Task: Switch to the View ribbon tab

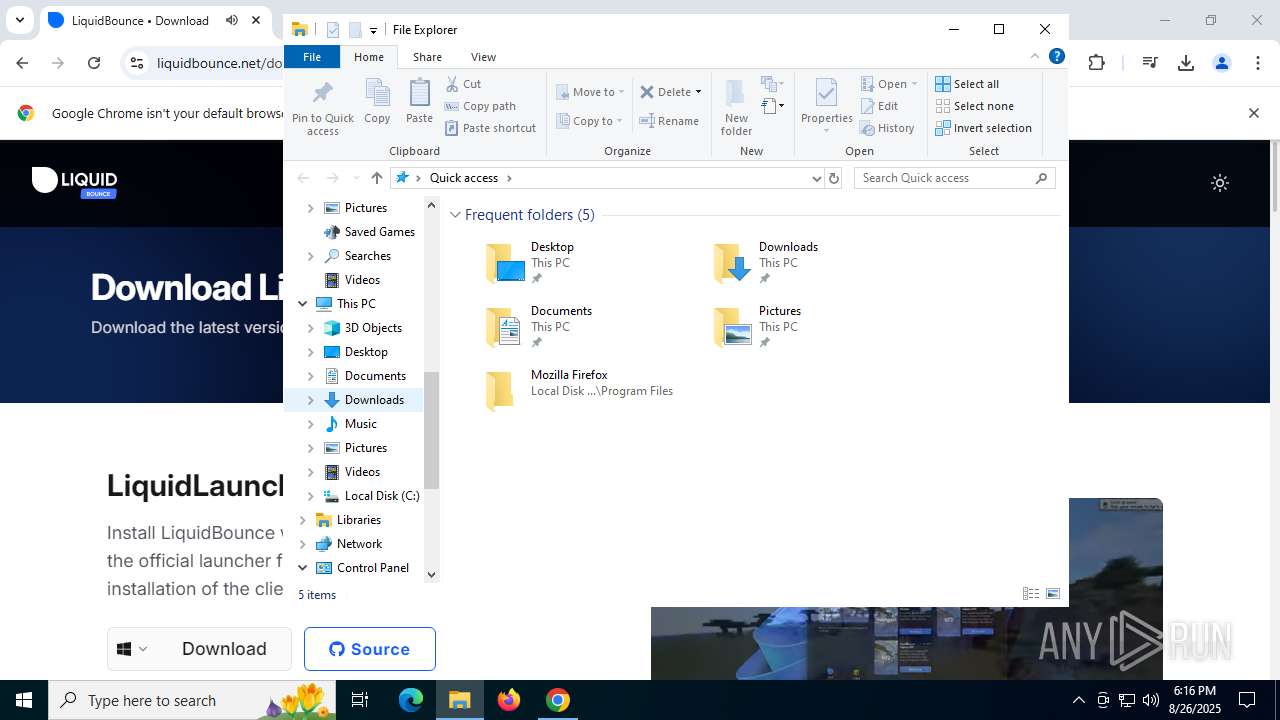Action: 483,57
